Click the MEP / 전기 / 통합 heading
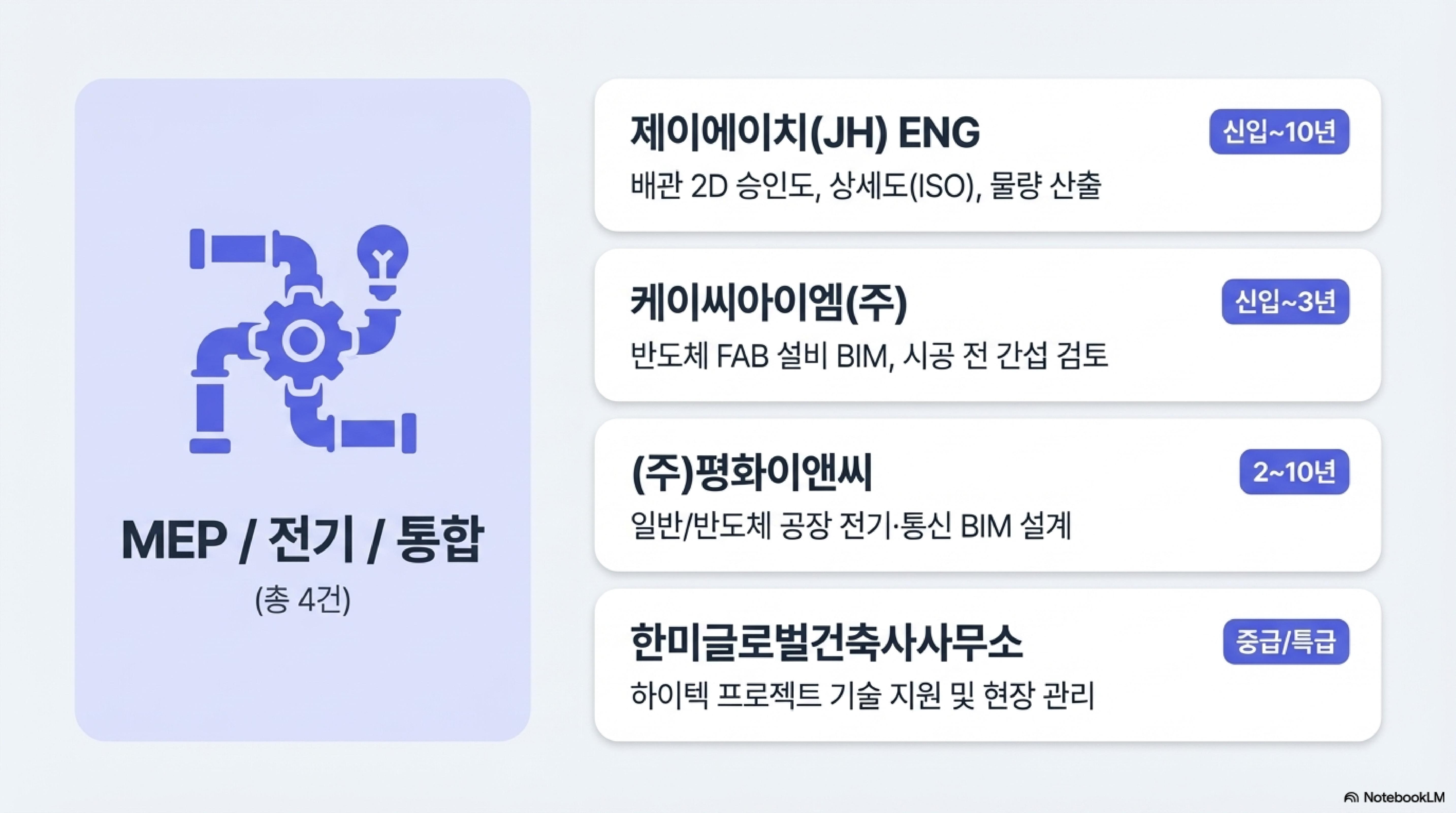The image size is (1456, 813). 302,539
